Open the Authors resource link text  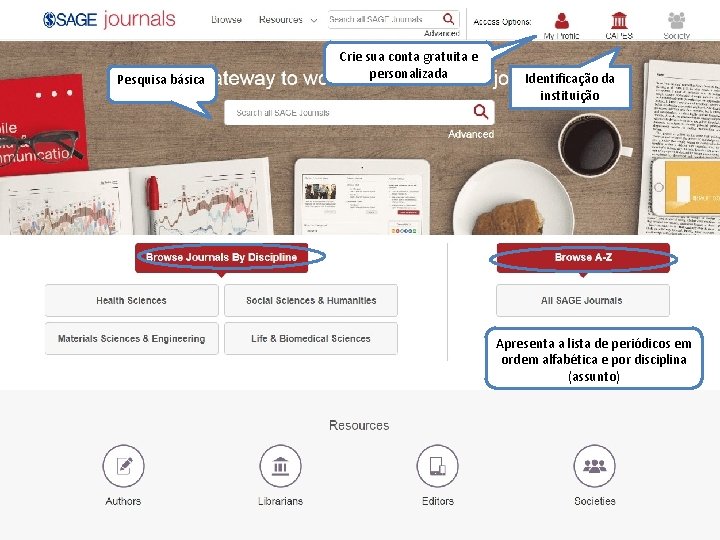click(x=123, y=501)
